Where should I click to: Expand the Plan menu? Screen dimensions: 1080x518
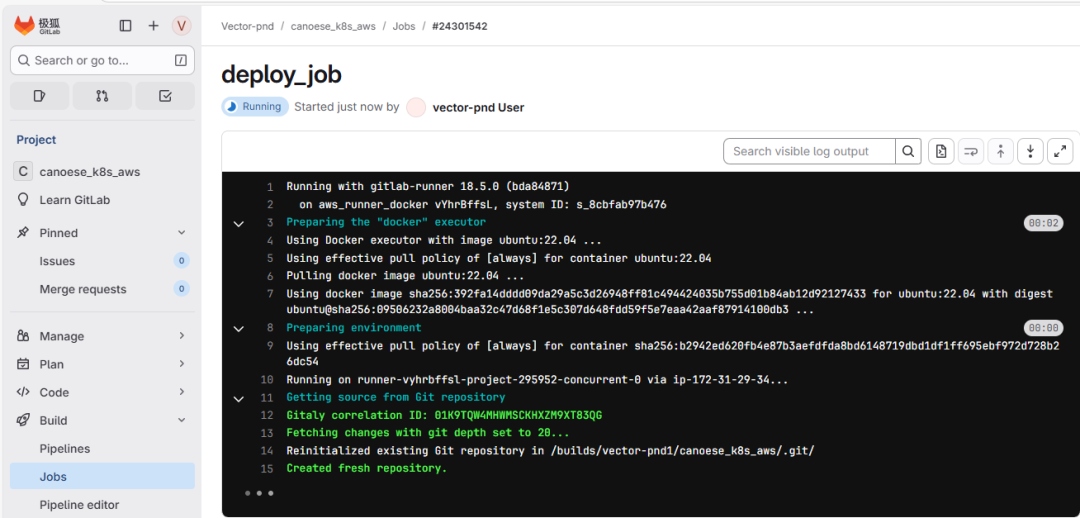point(103,364)
